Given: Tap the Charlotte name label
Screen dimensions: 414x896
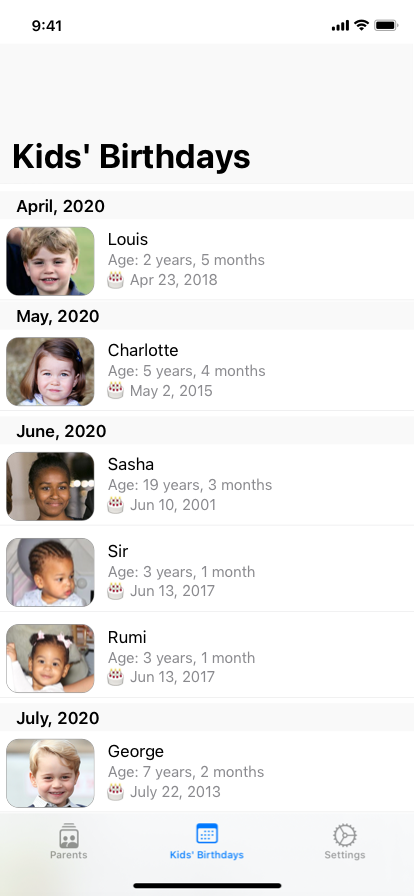Looking at the screenshot, I should pos(143,350).
